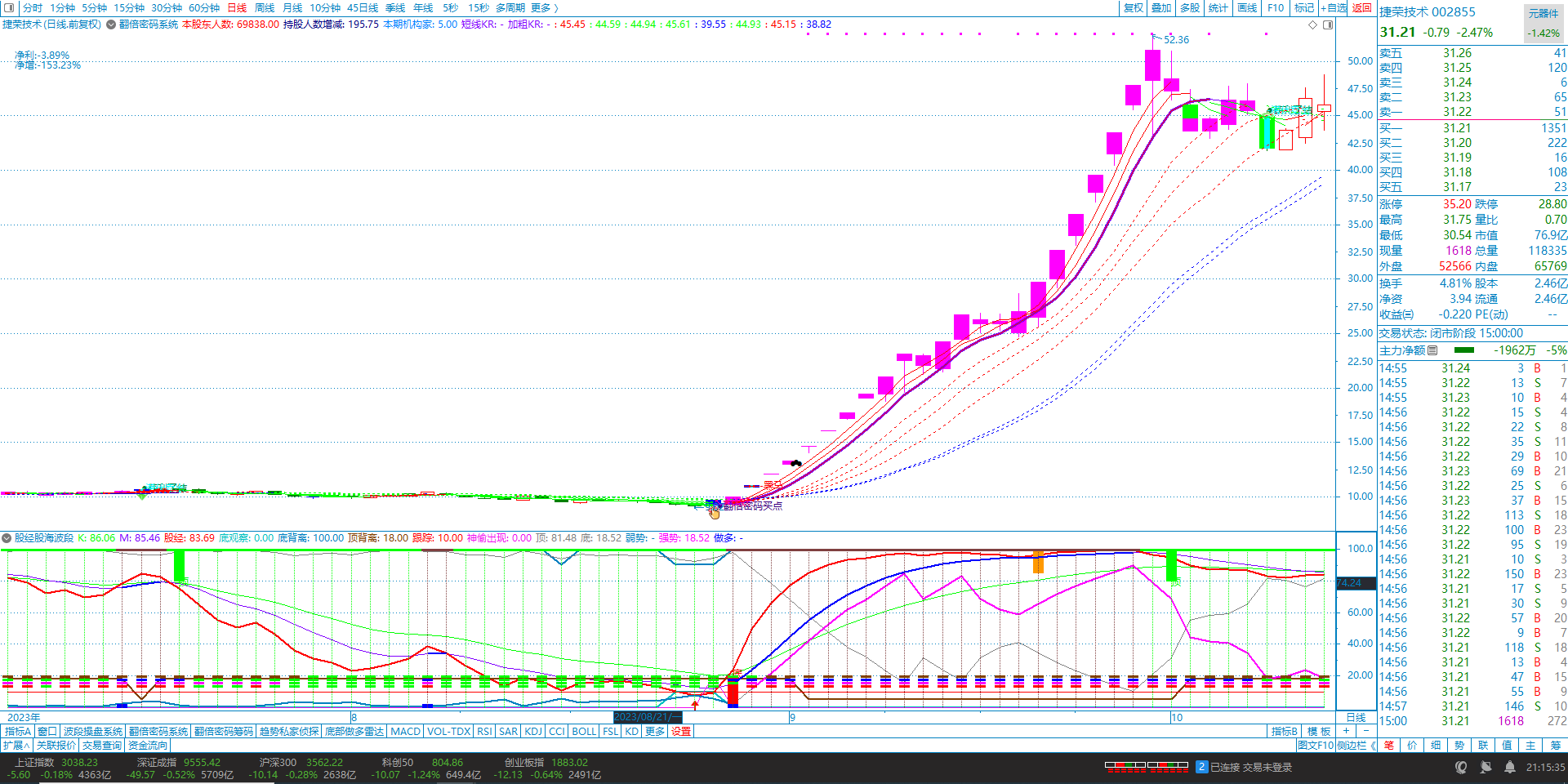Viewport: 1568px width, 784px height.
Task: Select the 波段操盘系统 indicator
Action: point(93,732)
